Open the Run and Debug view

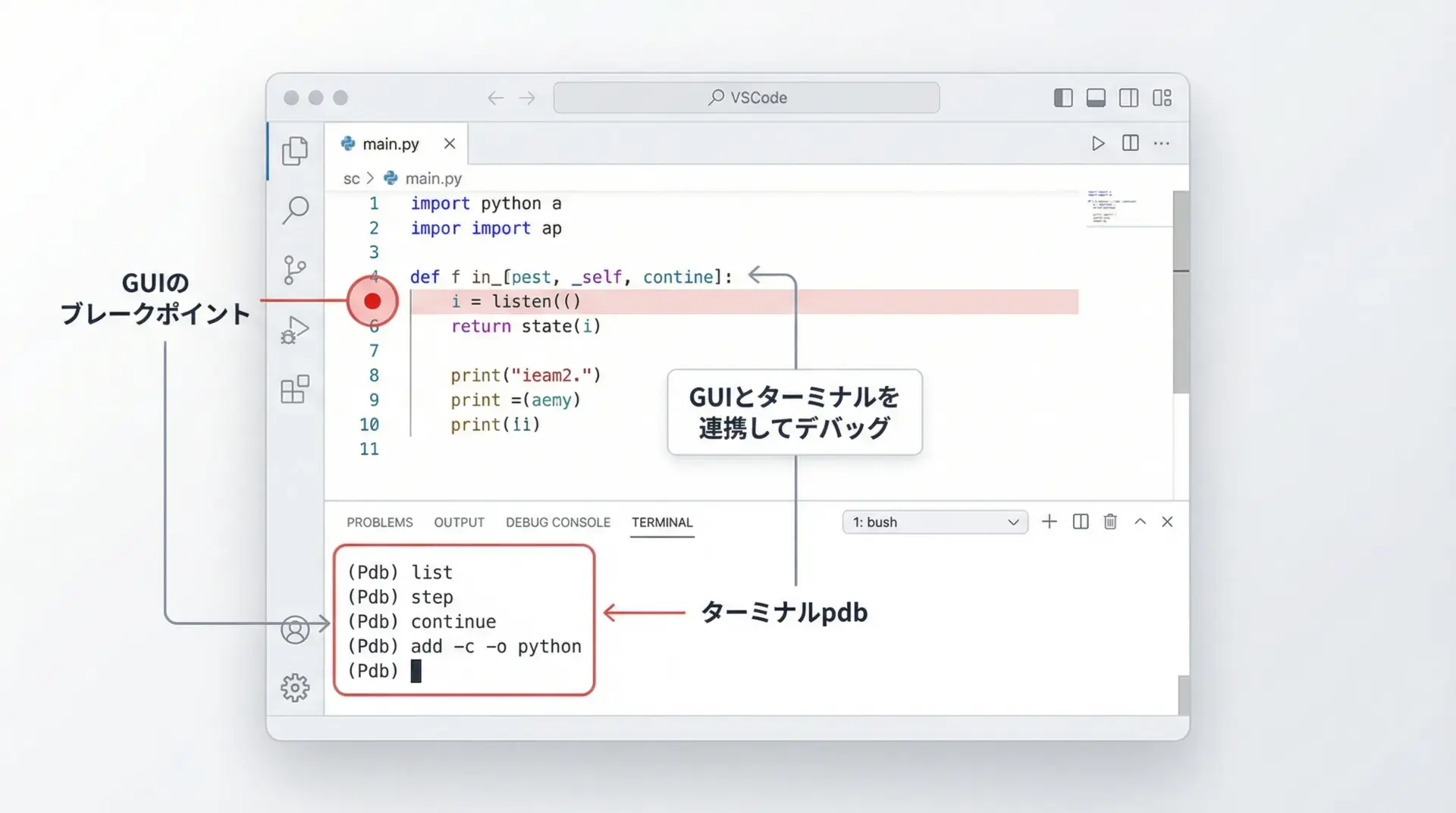tap(295, 330)
